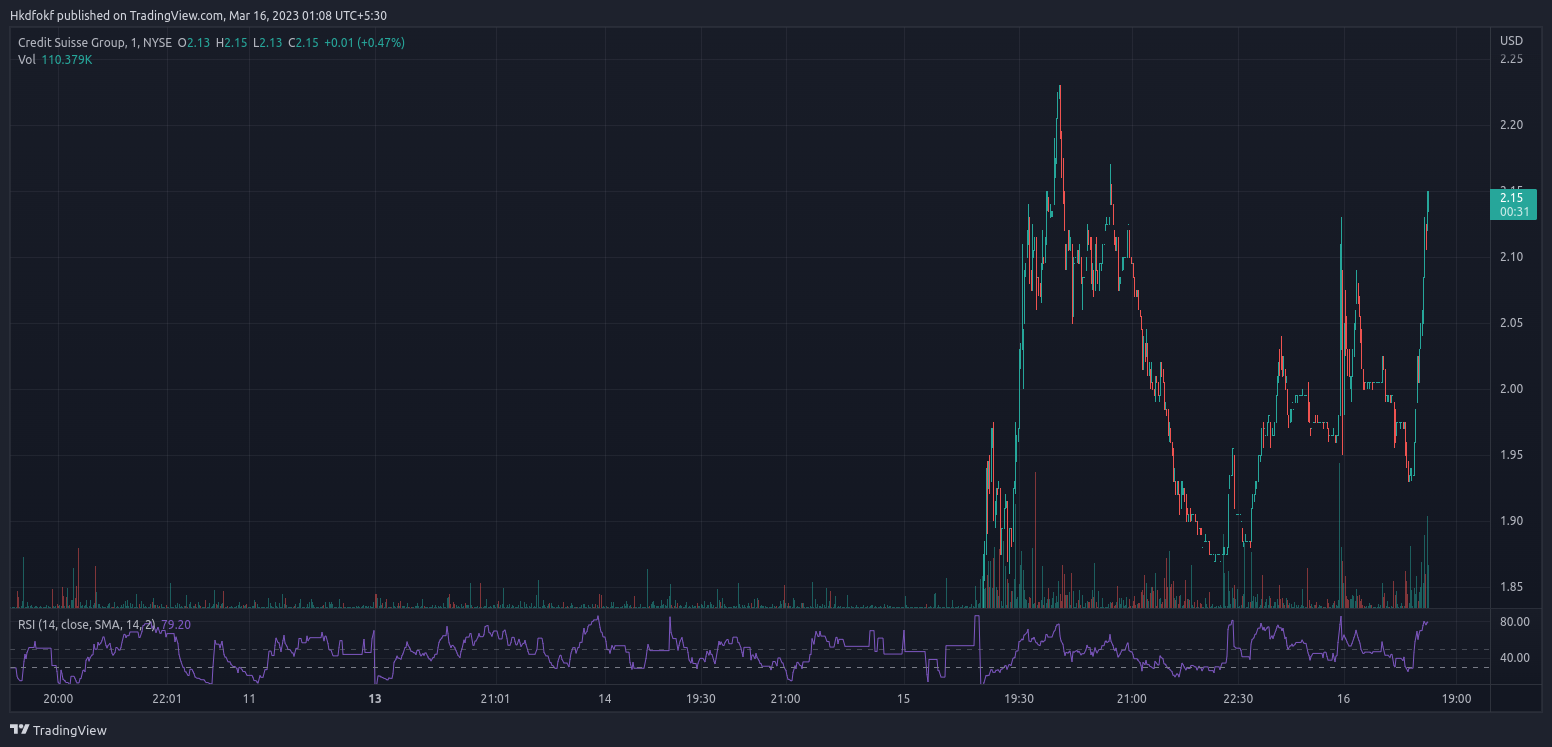Click the 21:00 label after date 14
Screen dimensions: 1552x747
[x=786, y=699]
